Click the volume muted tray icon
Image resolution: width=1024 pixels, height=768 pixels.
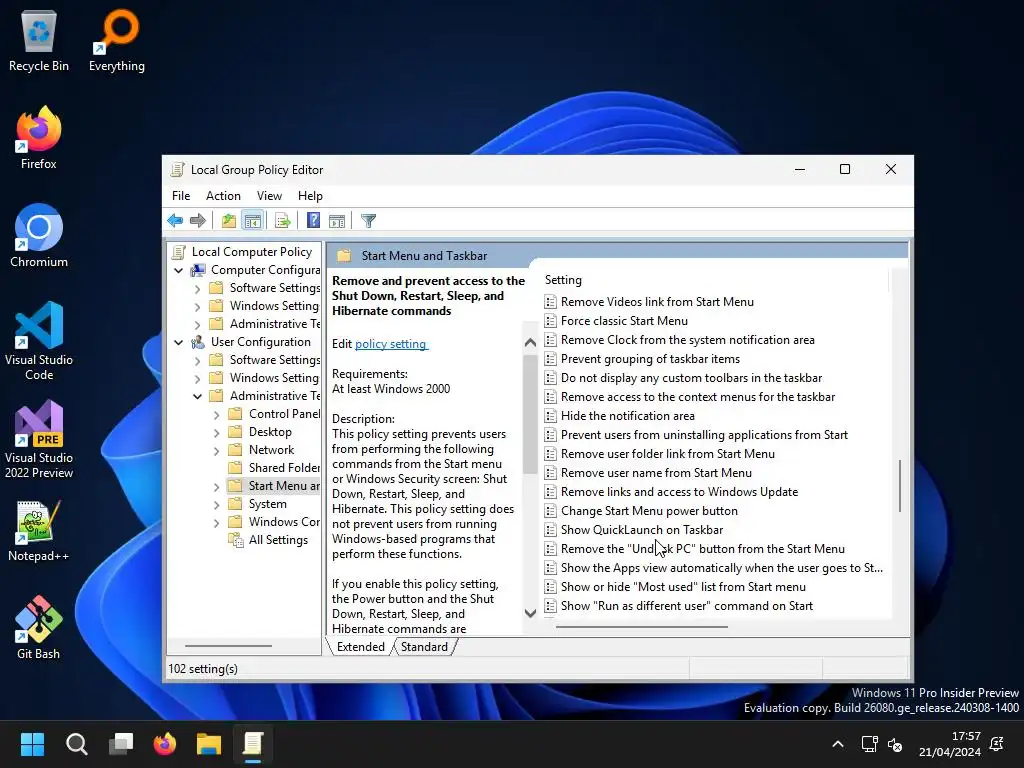[895, 744]
